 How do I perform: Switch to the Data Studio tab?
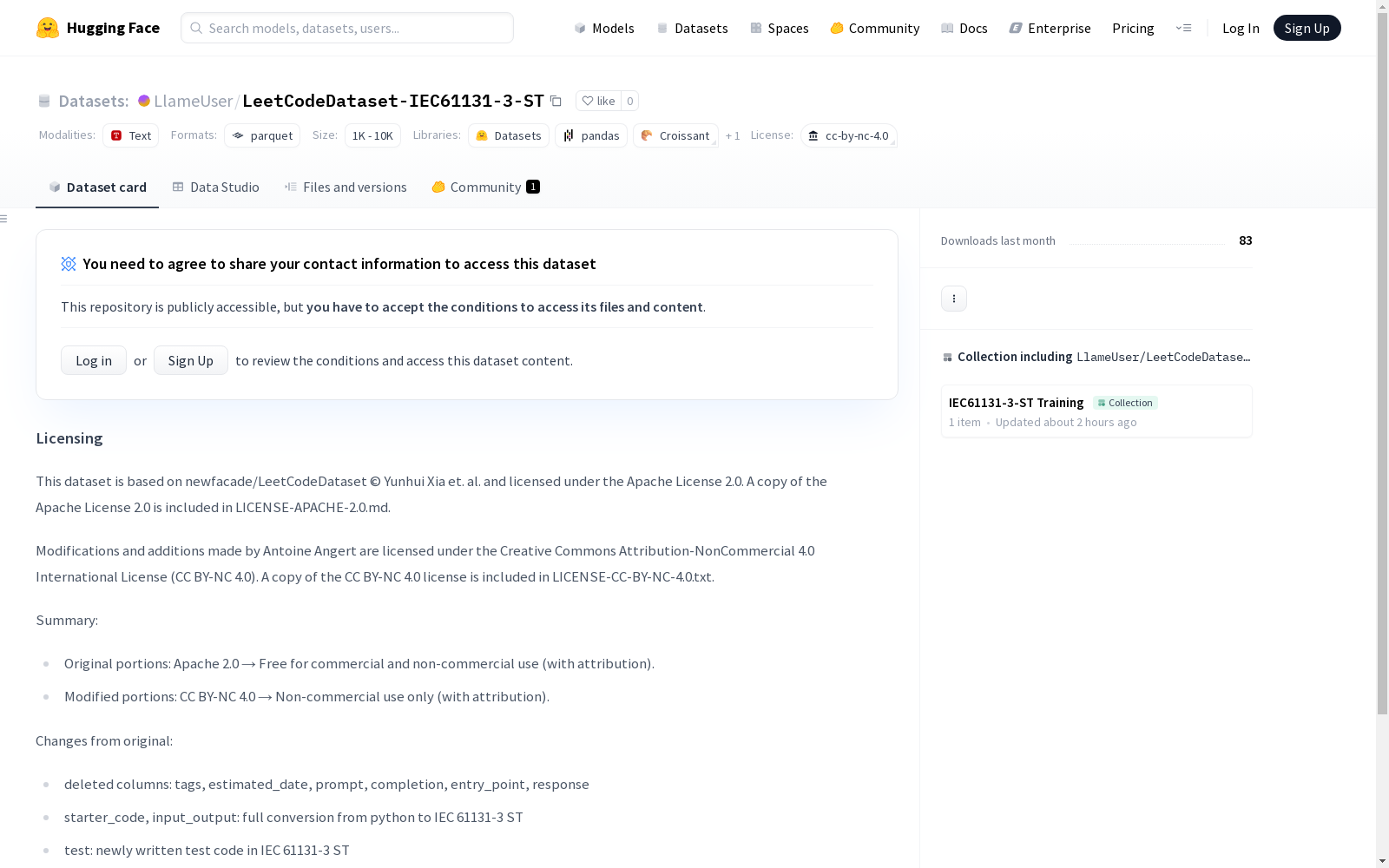click(x=215, y=187)
